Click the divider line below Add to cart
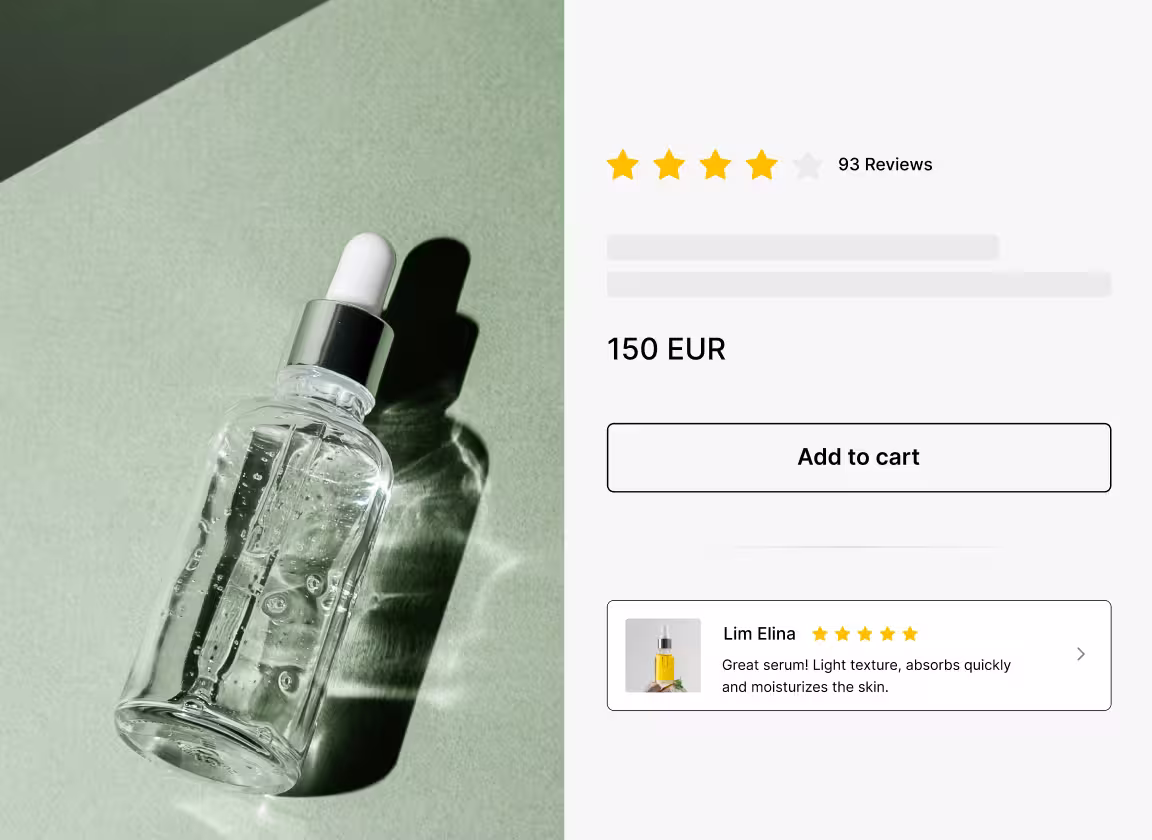Screen dimensions: 1152x840 tap(852, 548)
